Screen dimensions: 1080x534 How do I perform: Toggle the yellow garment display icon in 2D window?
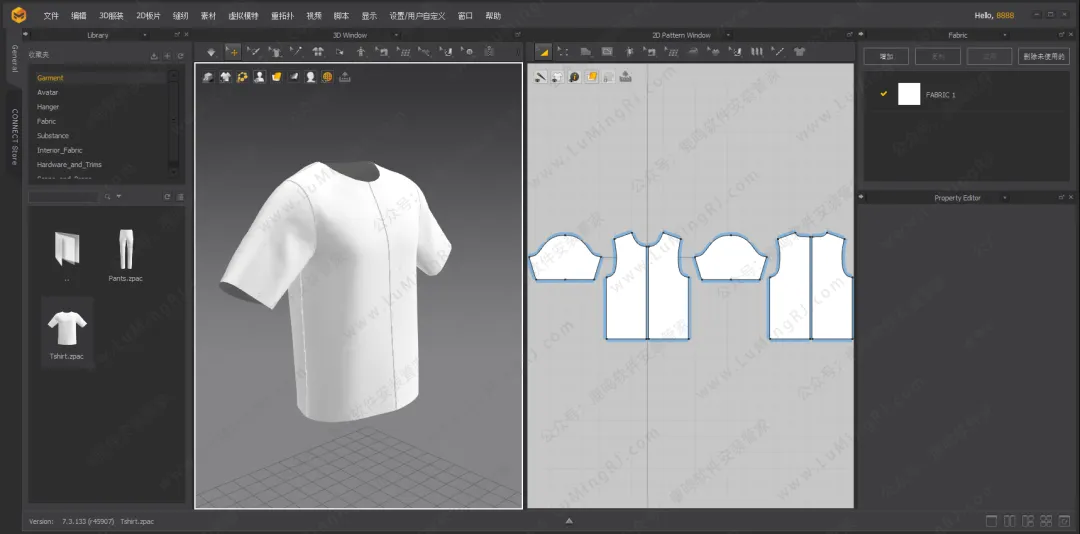point(591,77)
